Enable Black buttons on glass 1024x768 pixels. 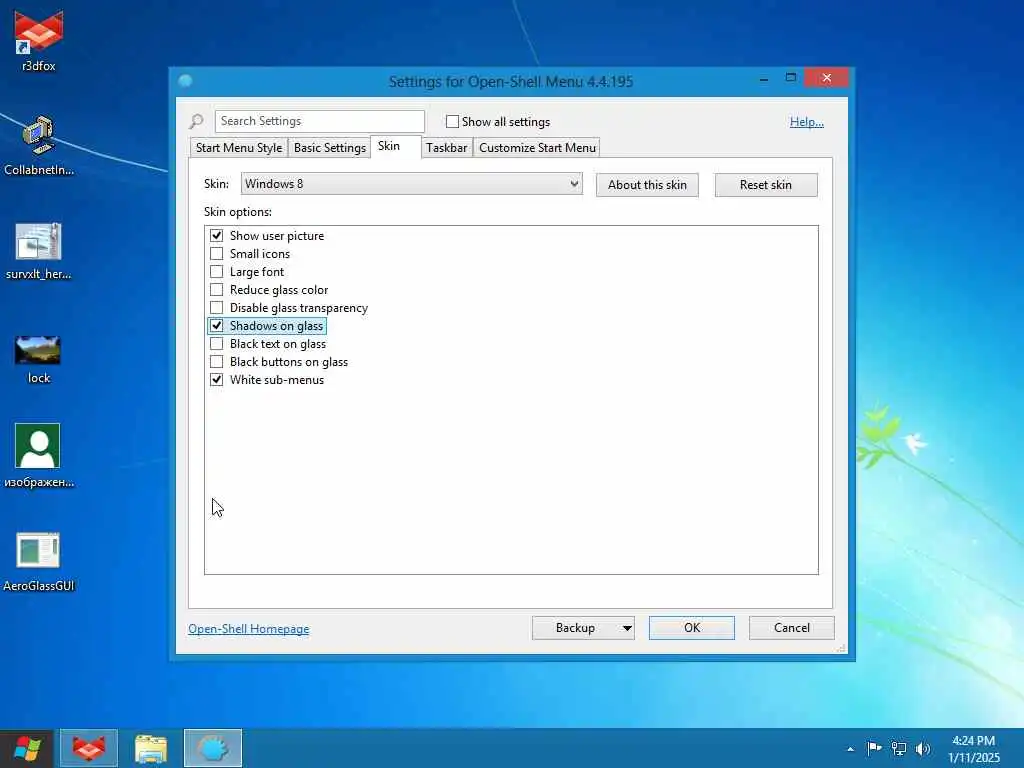[217, 361]
